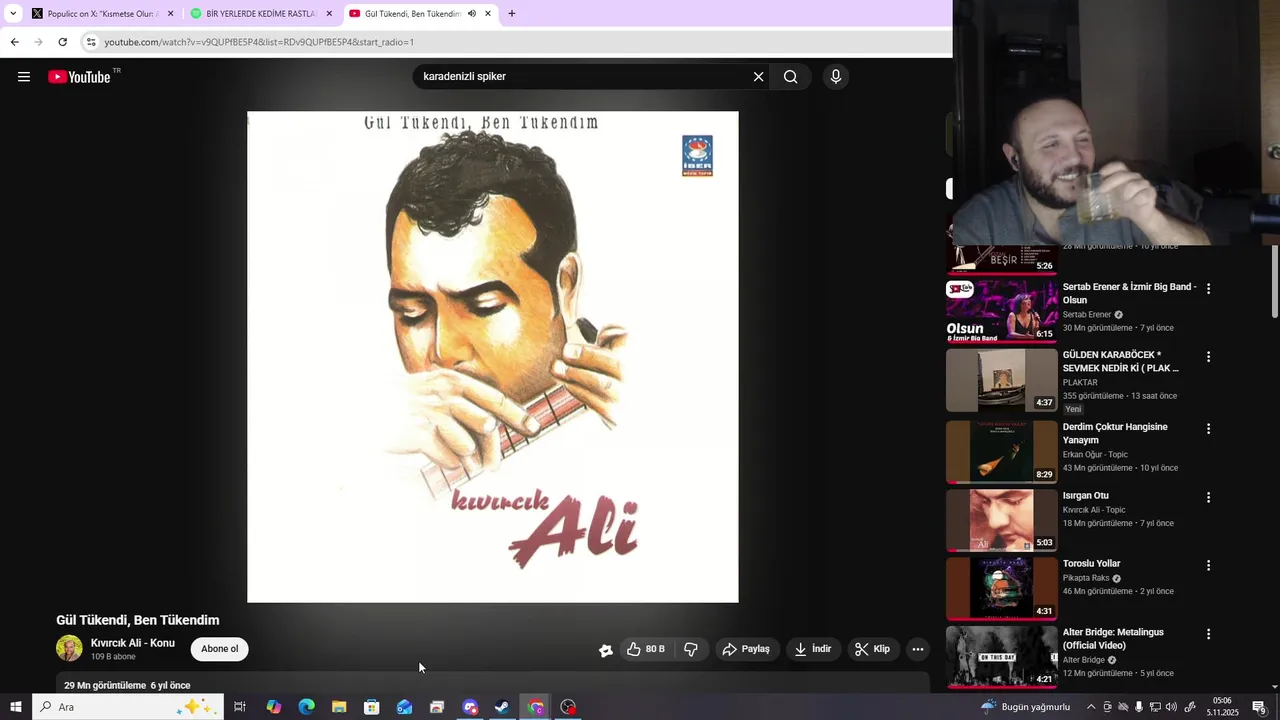Open Sertab Erener Olsun video thumbnail
The height and width of the screenshot is (720, 1280).
(1001, 312)
